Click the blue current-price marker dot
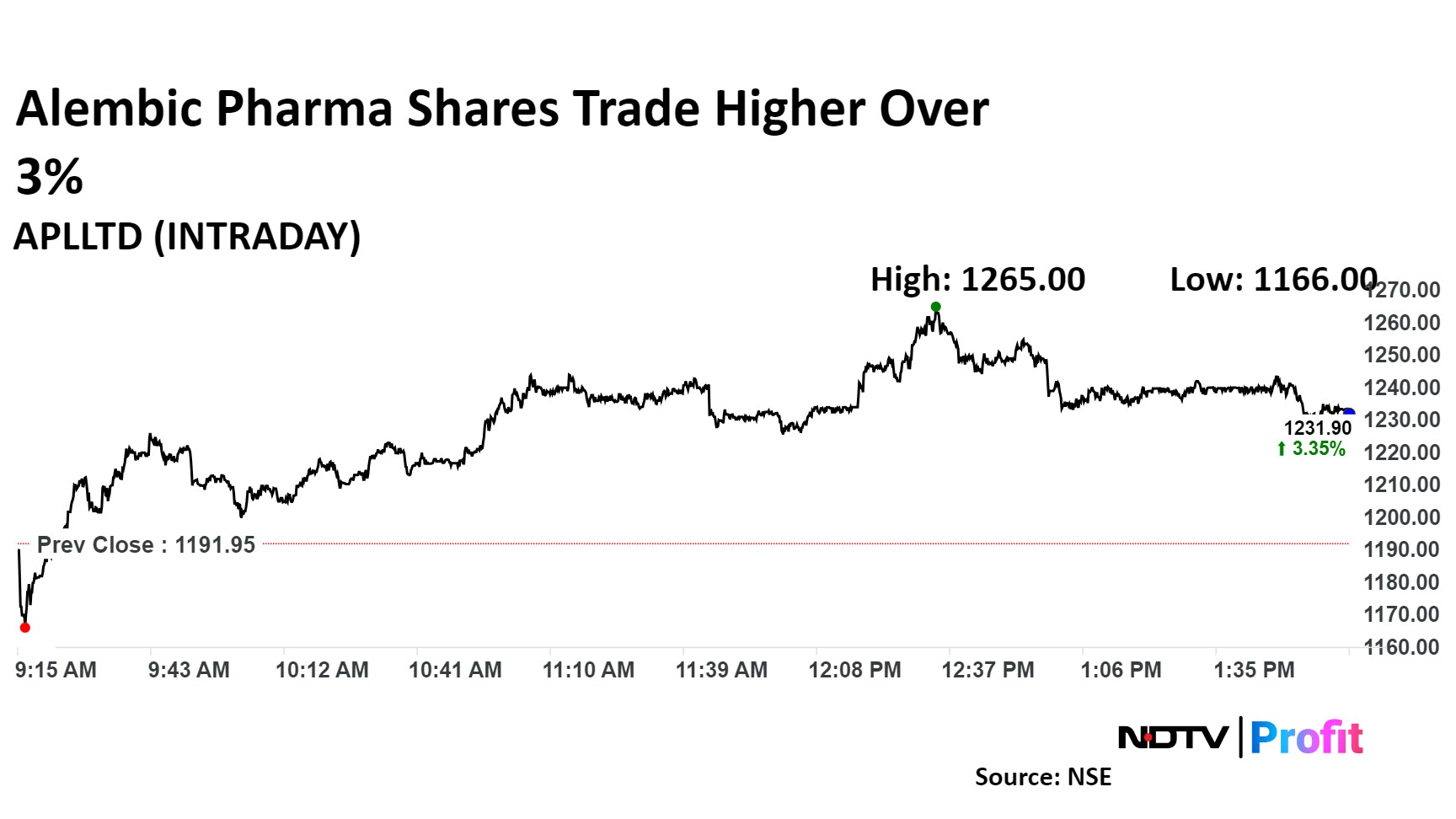 pyautogui.click(x=1348, y=413)
